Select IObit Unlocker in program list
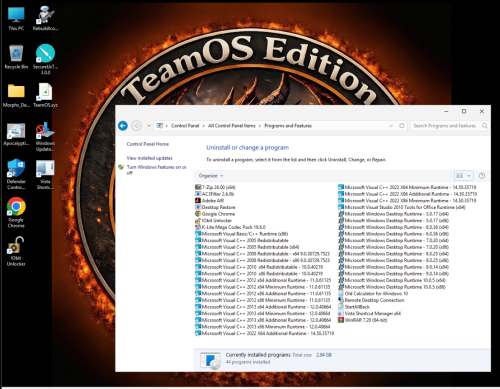 [x=213, y=220]
